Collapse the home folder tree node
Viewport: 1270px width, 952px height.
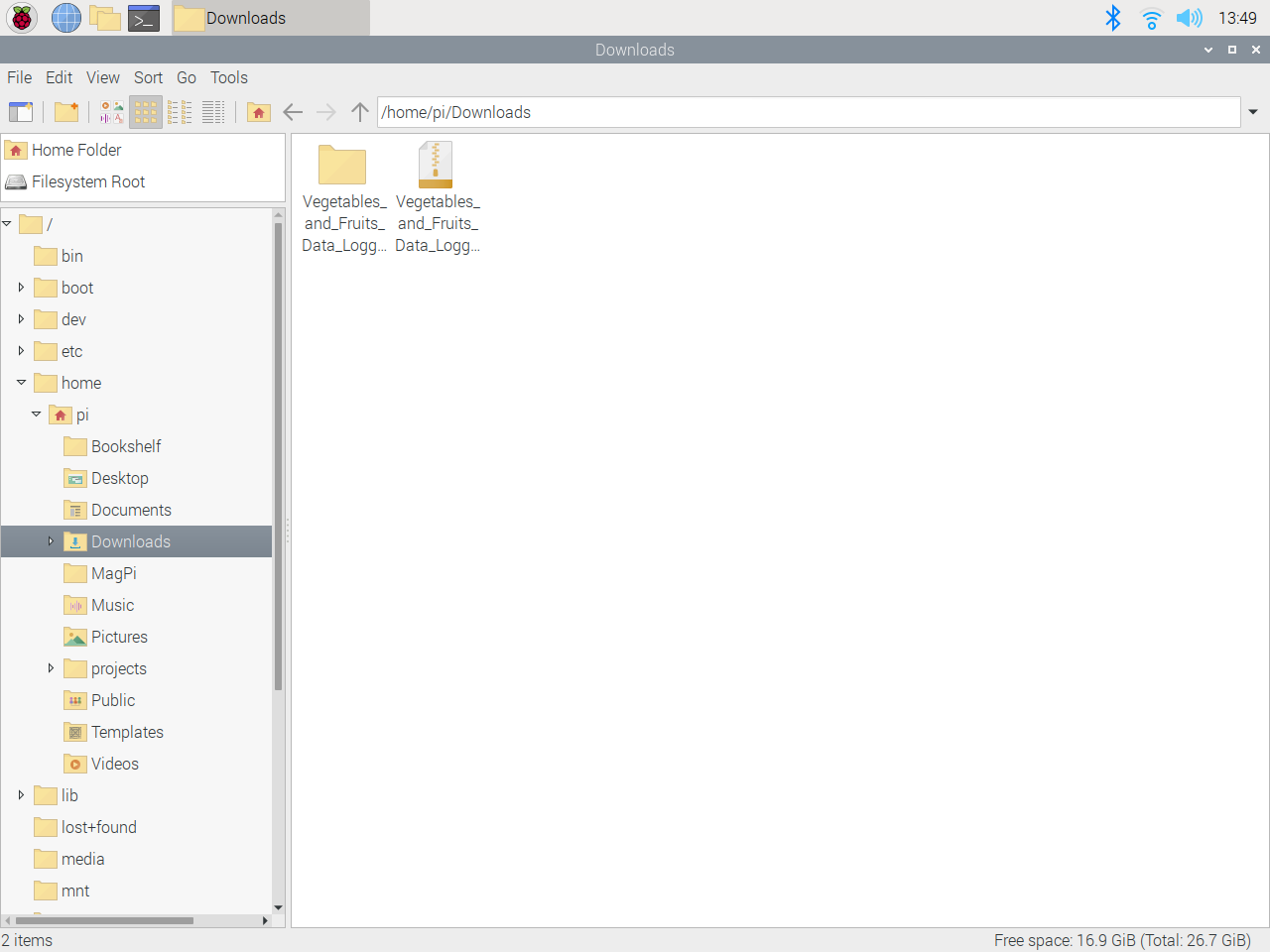click(x=21, y=383)
